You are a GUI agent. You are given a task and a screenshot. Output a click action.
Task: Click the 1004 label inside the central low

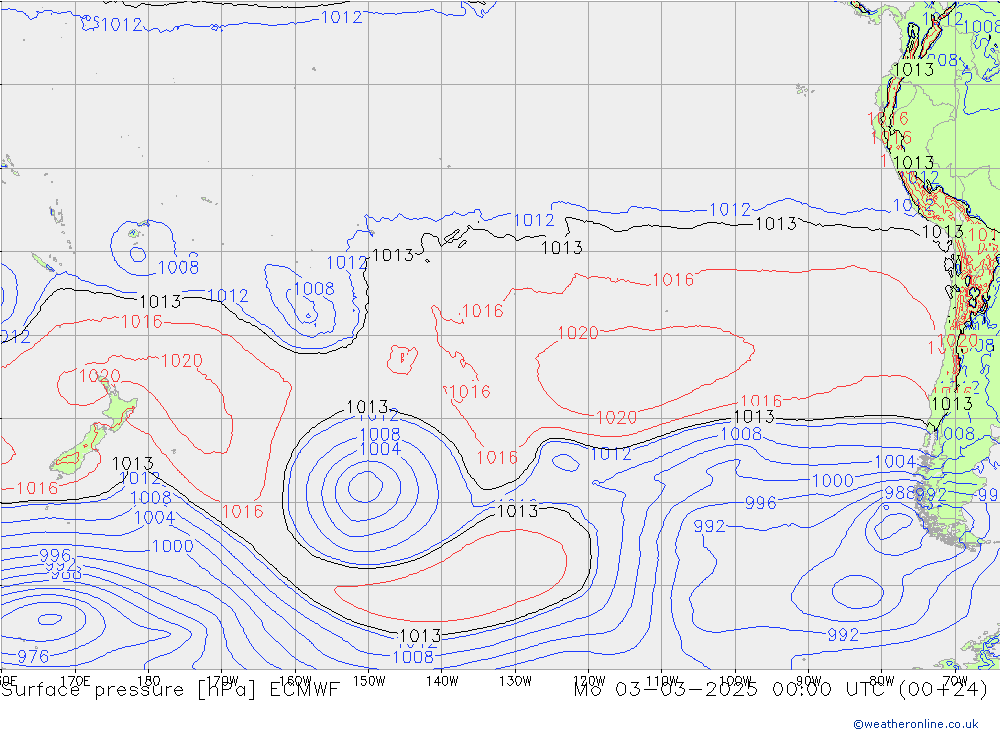coord(380,449)
